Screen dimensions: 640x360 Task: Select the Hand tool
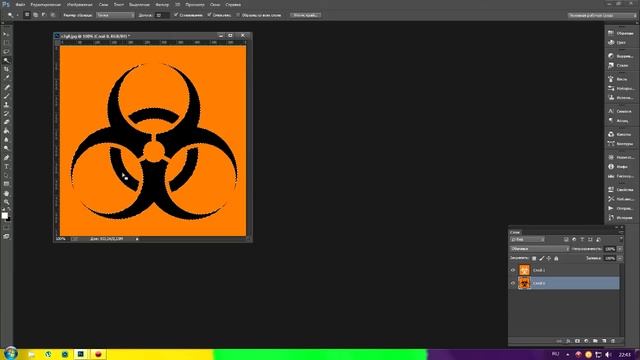[x=6, y=193]
